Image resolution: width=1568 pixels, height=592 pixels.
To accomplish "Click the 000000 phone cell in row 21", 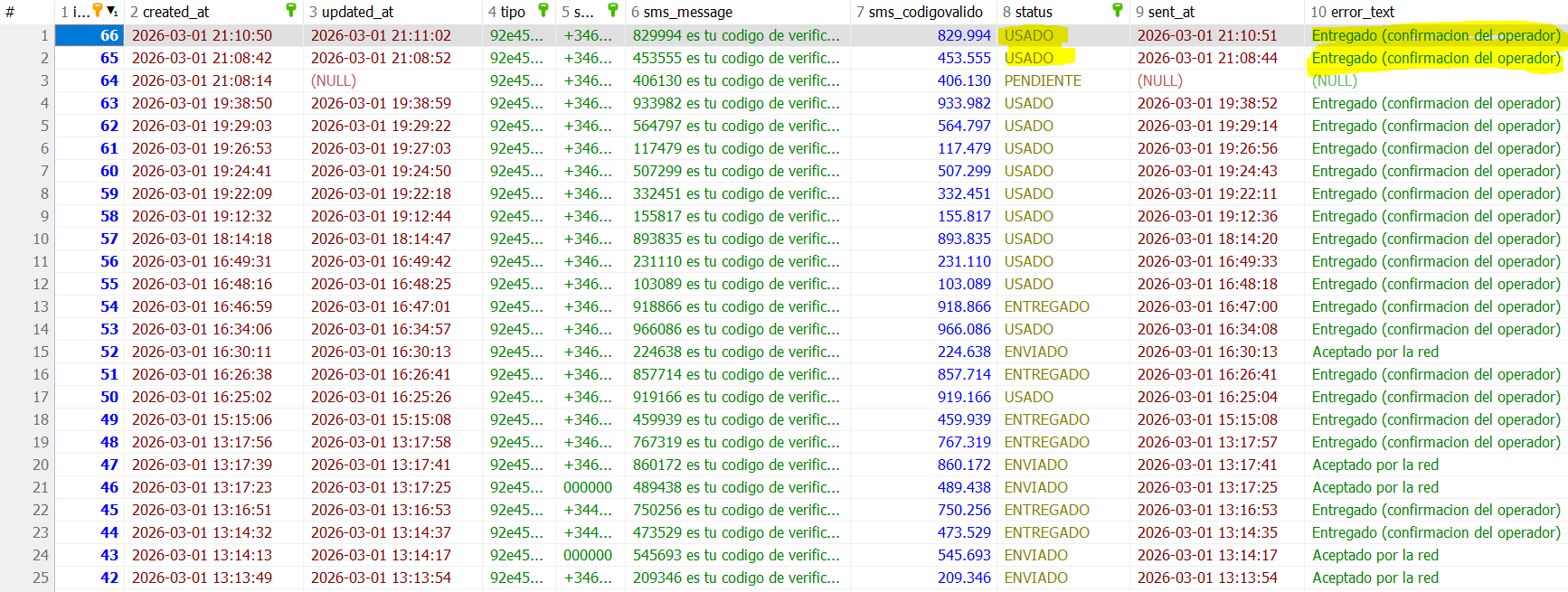I will (x=588, y=487).
